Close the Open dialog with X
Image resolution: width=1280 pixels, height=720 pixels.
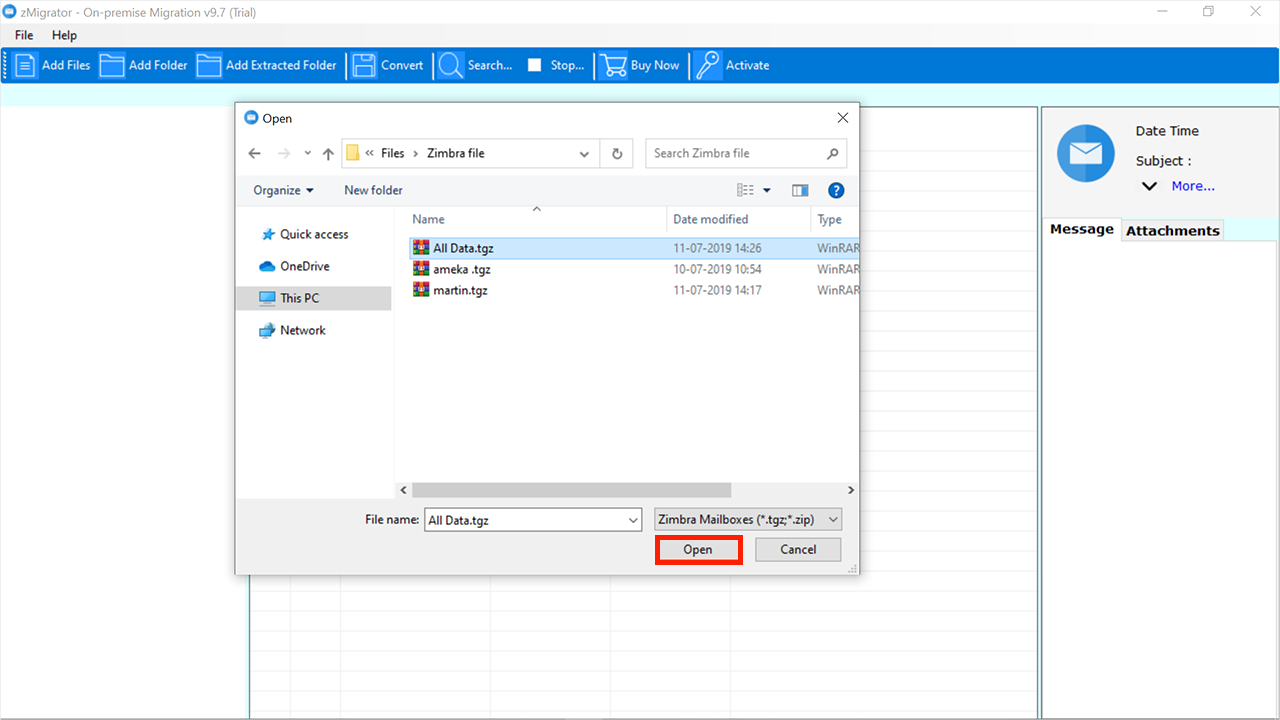point(842,118)
